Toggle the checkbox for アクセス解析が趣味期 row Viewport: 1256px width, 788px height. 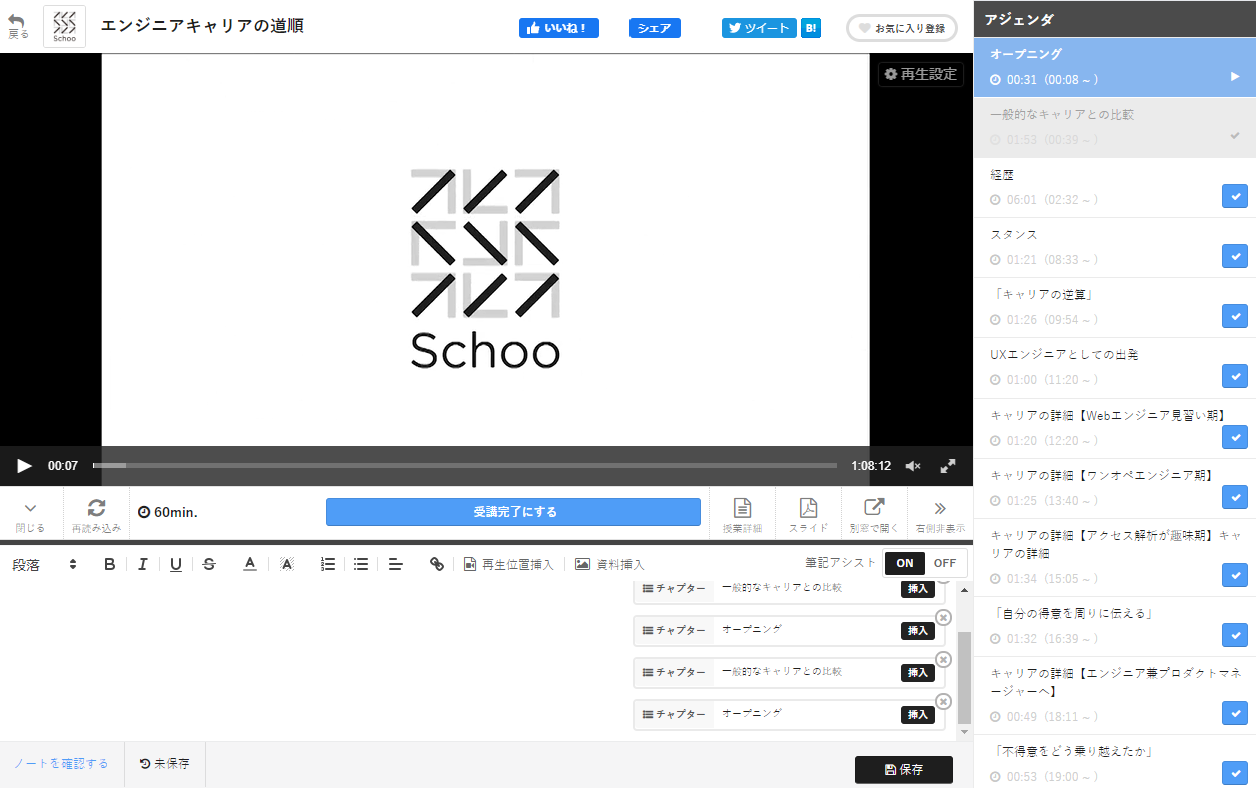1235,575
